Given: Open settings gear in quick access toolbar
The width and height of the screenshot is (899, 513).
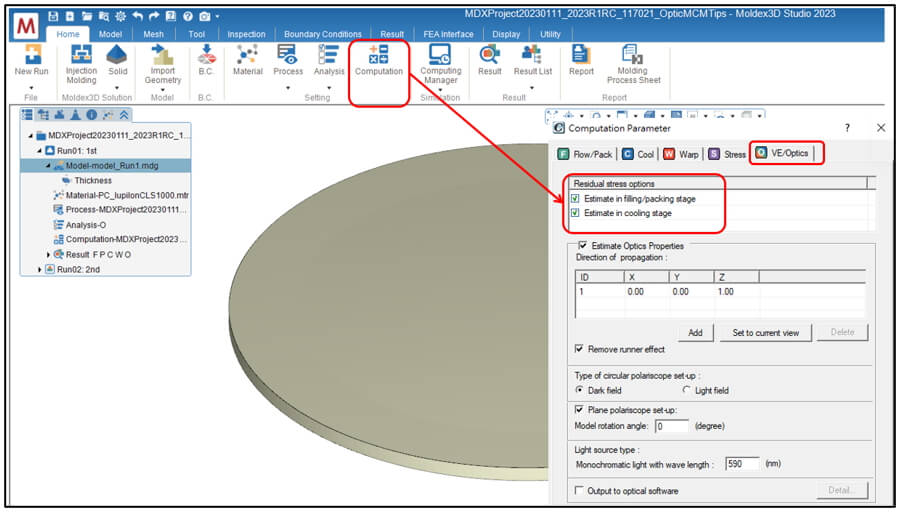Looking at the screenshot, I should coord(120,16).
